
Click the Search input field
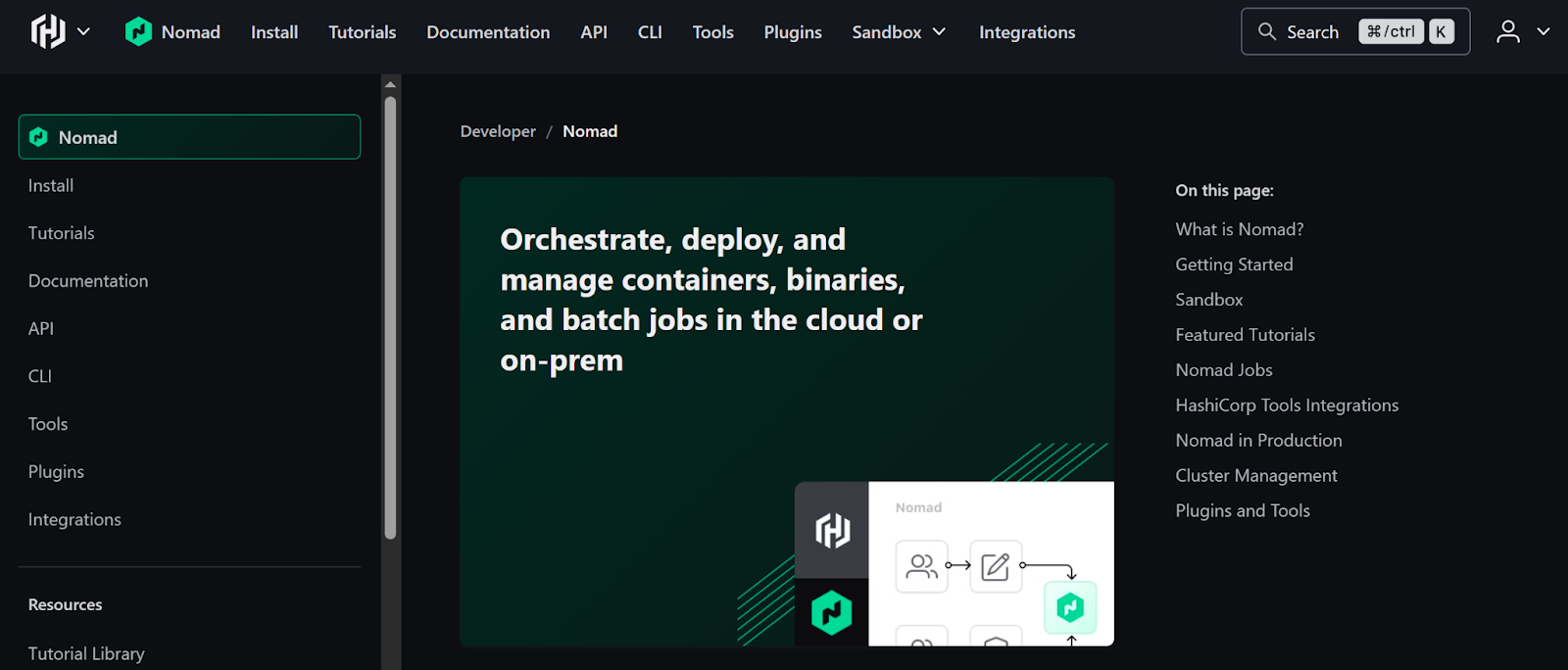(1355, 31)
